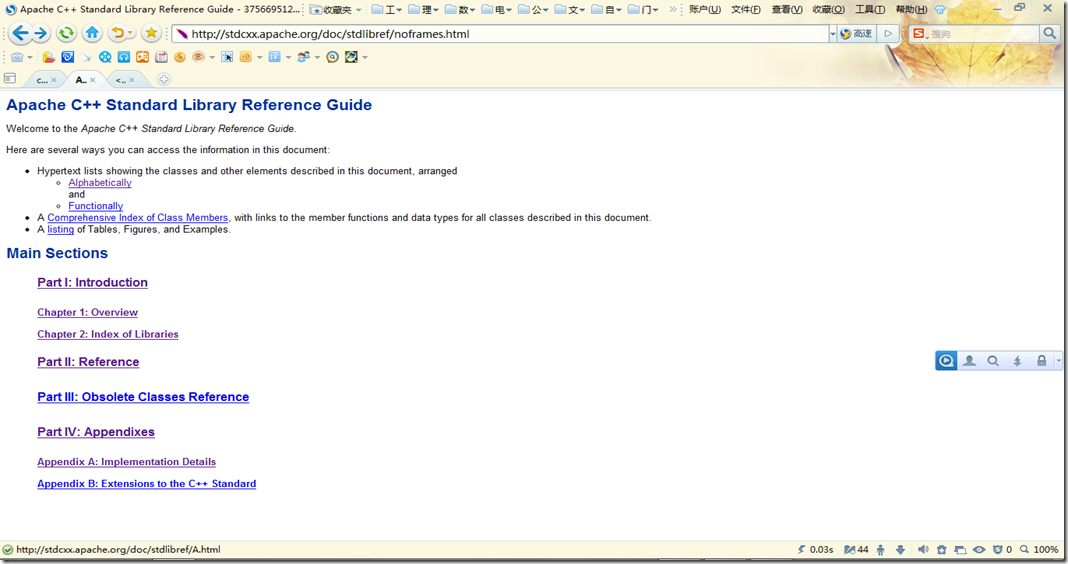
Task: Open the 账户(U) menu
Action: point(704,10)
